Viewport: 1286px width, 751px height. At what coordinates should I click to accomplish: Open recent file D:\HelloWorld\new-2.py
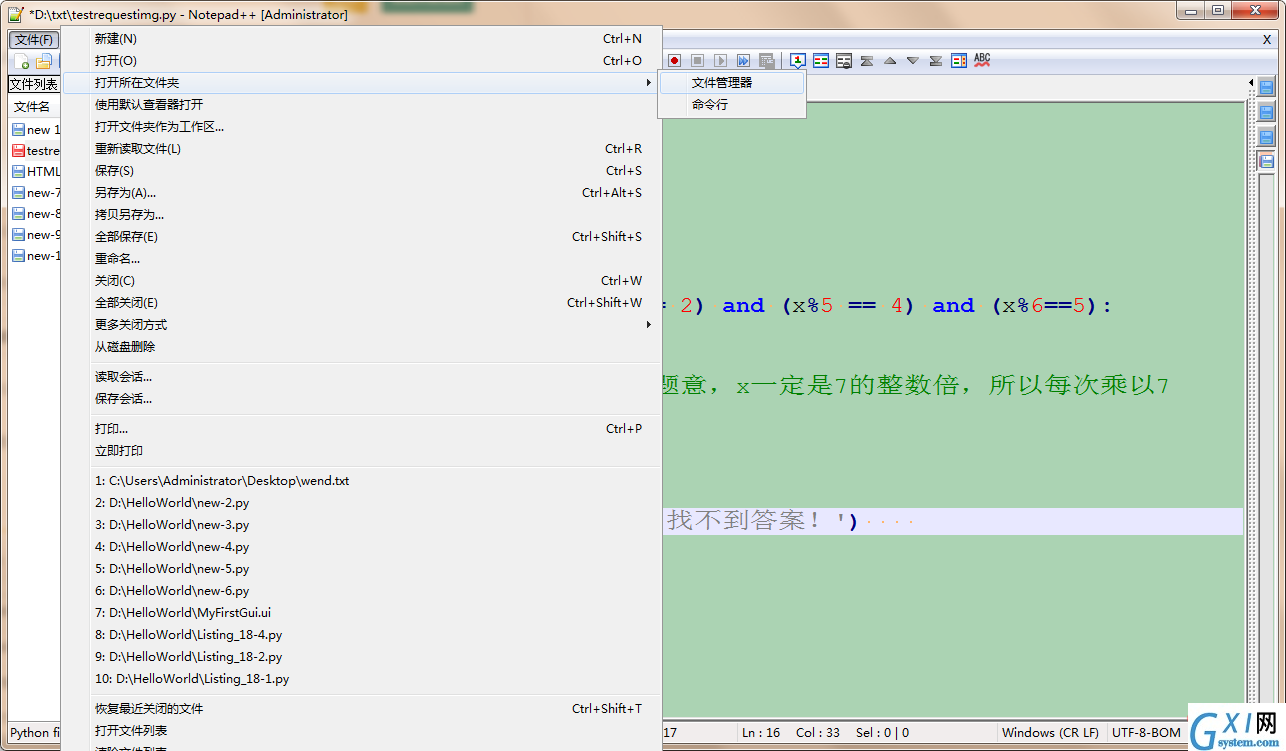(362, 503)
